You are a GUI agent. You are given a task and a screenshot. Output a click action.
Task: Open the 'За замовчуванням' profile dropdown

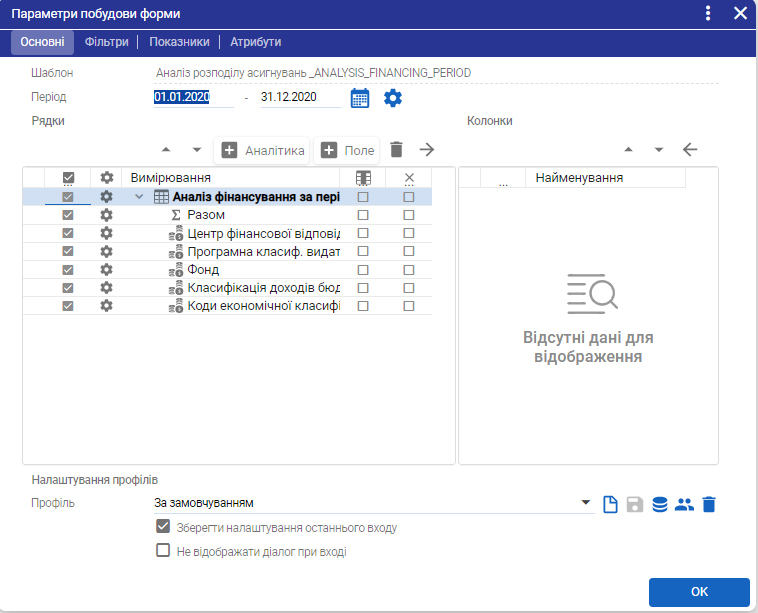pos(585,503)
